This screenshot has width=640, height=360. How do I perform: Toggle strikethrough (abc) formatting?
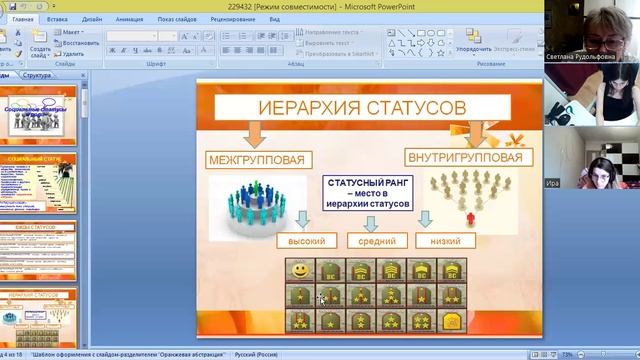147,51
